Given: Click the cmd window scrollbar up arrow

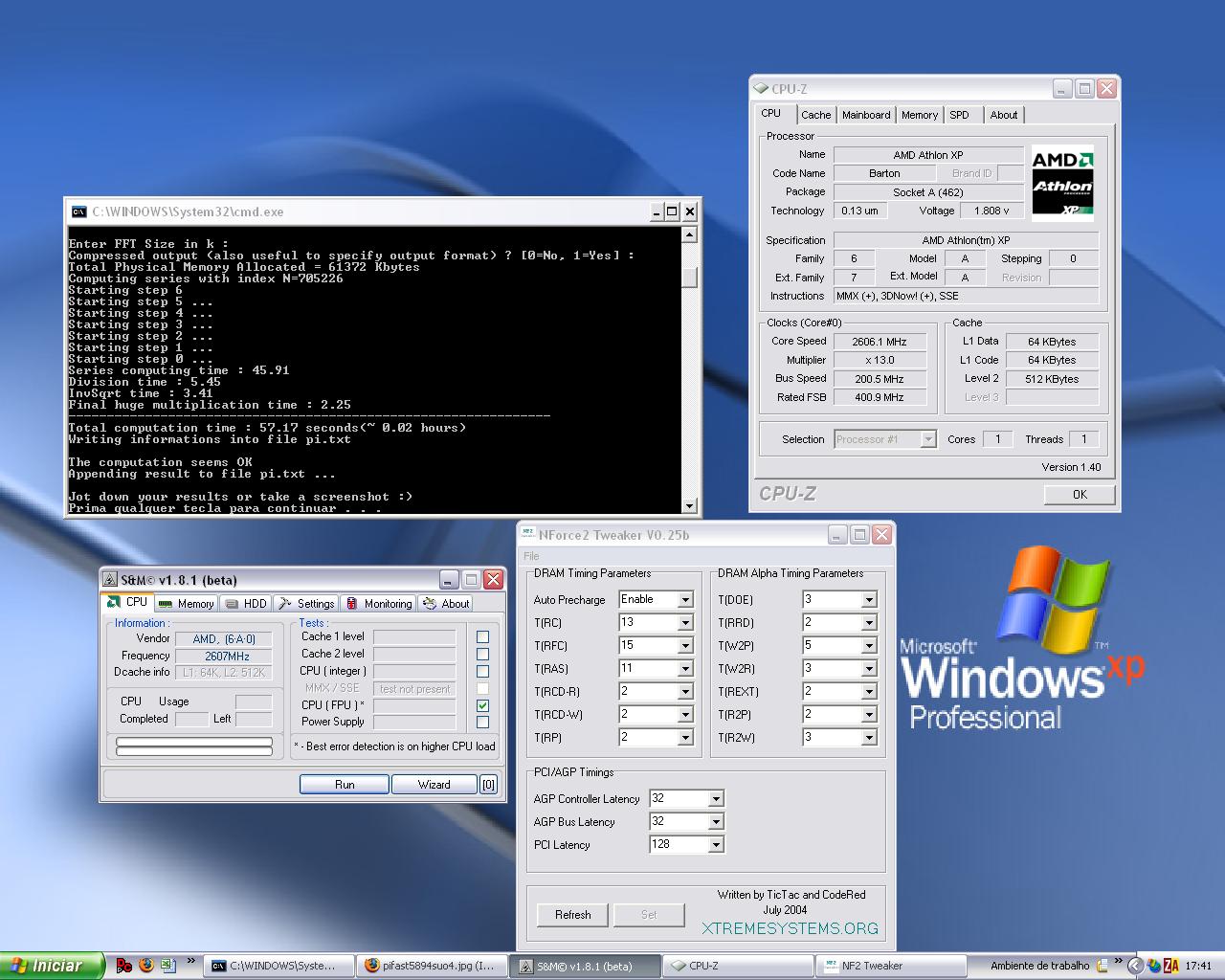Looking at the screenshot, I should 689,234.
